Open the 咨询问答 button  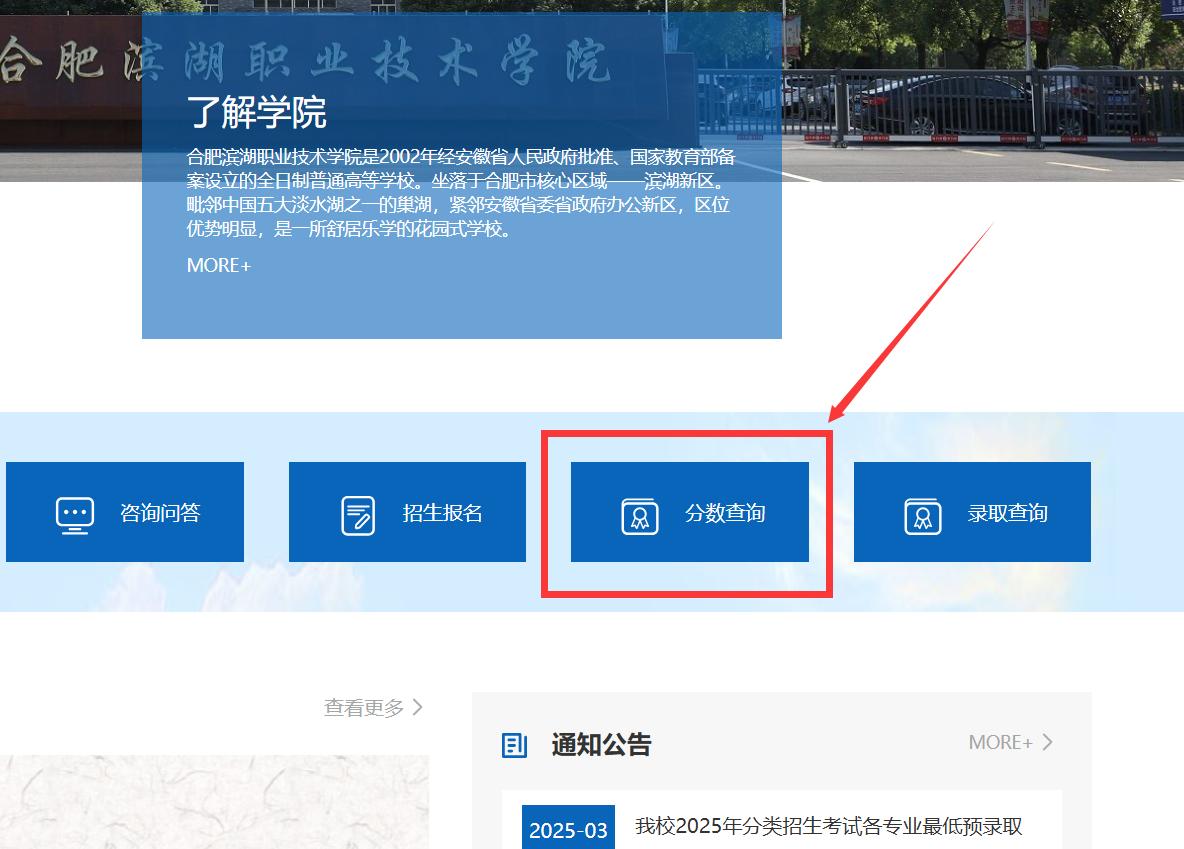125,512
